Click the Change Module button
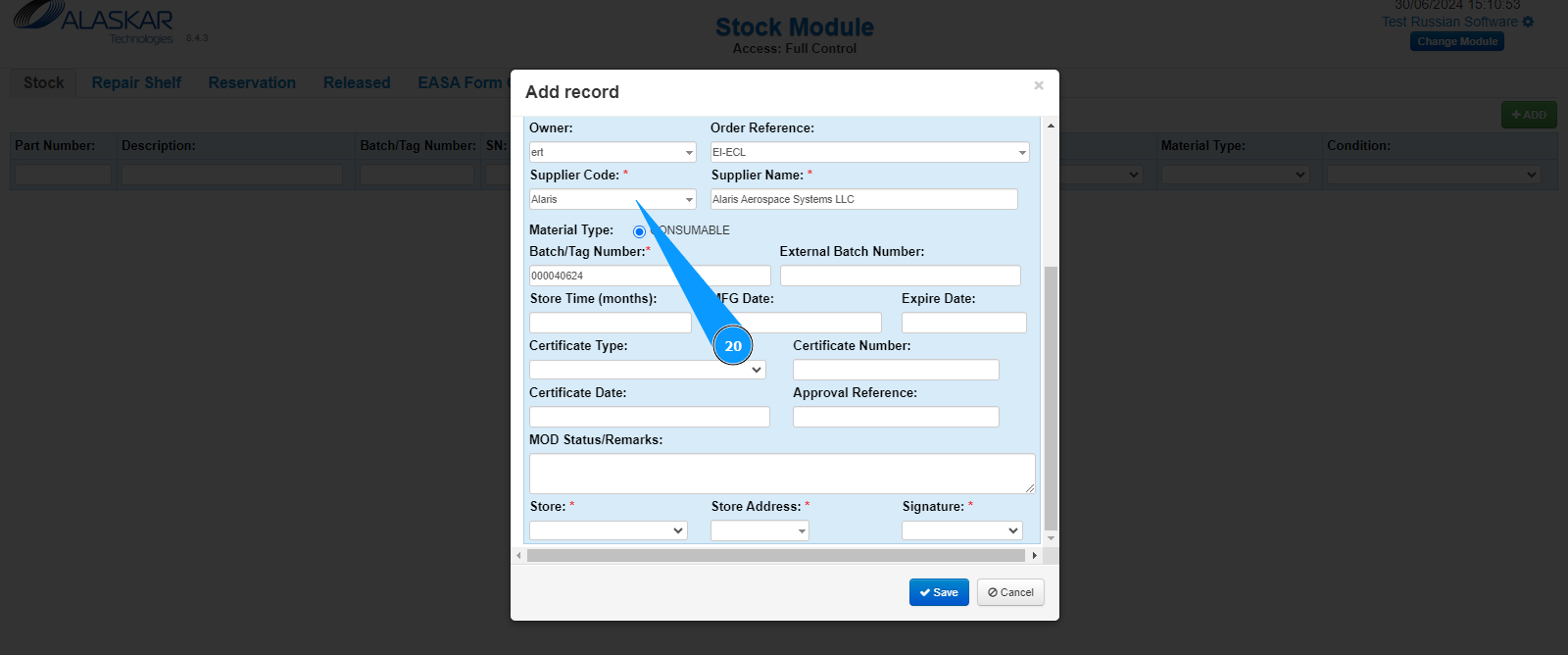This screenshot has height=655, width=1568. pyautogui.click(x=1457, y=41)
